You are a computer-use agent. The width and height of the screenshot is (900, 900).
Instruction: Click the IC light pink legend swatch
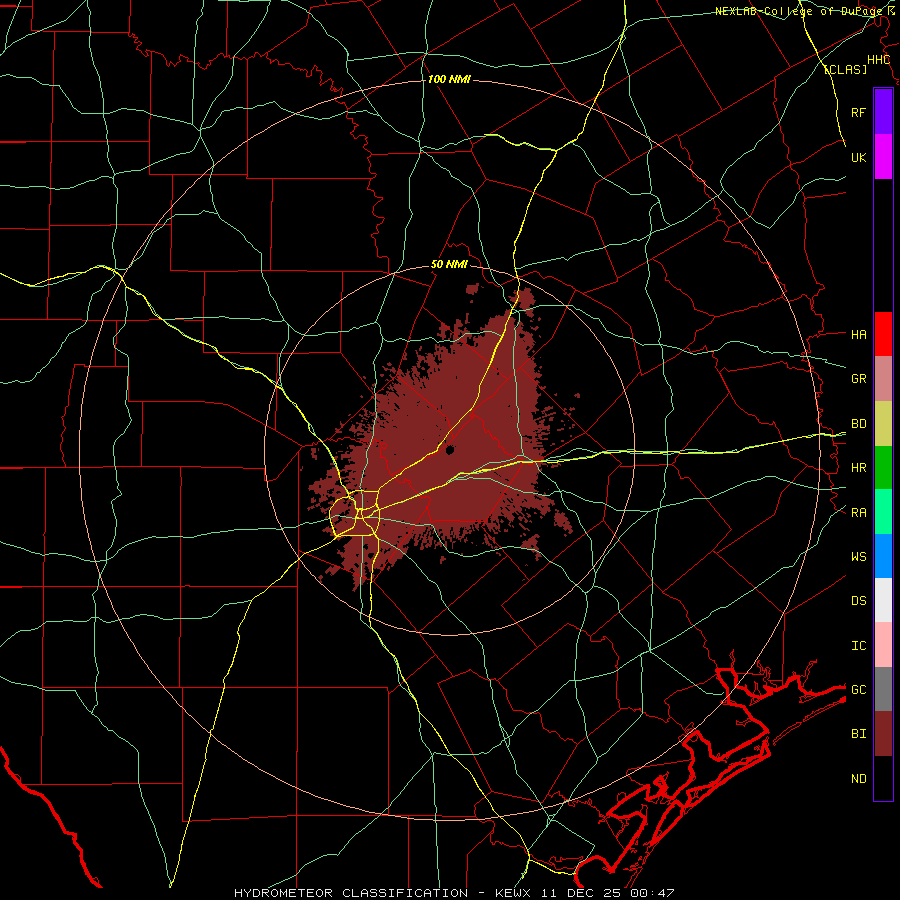[x=883, y=645]
